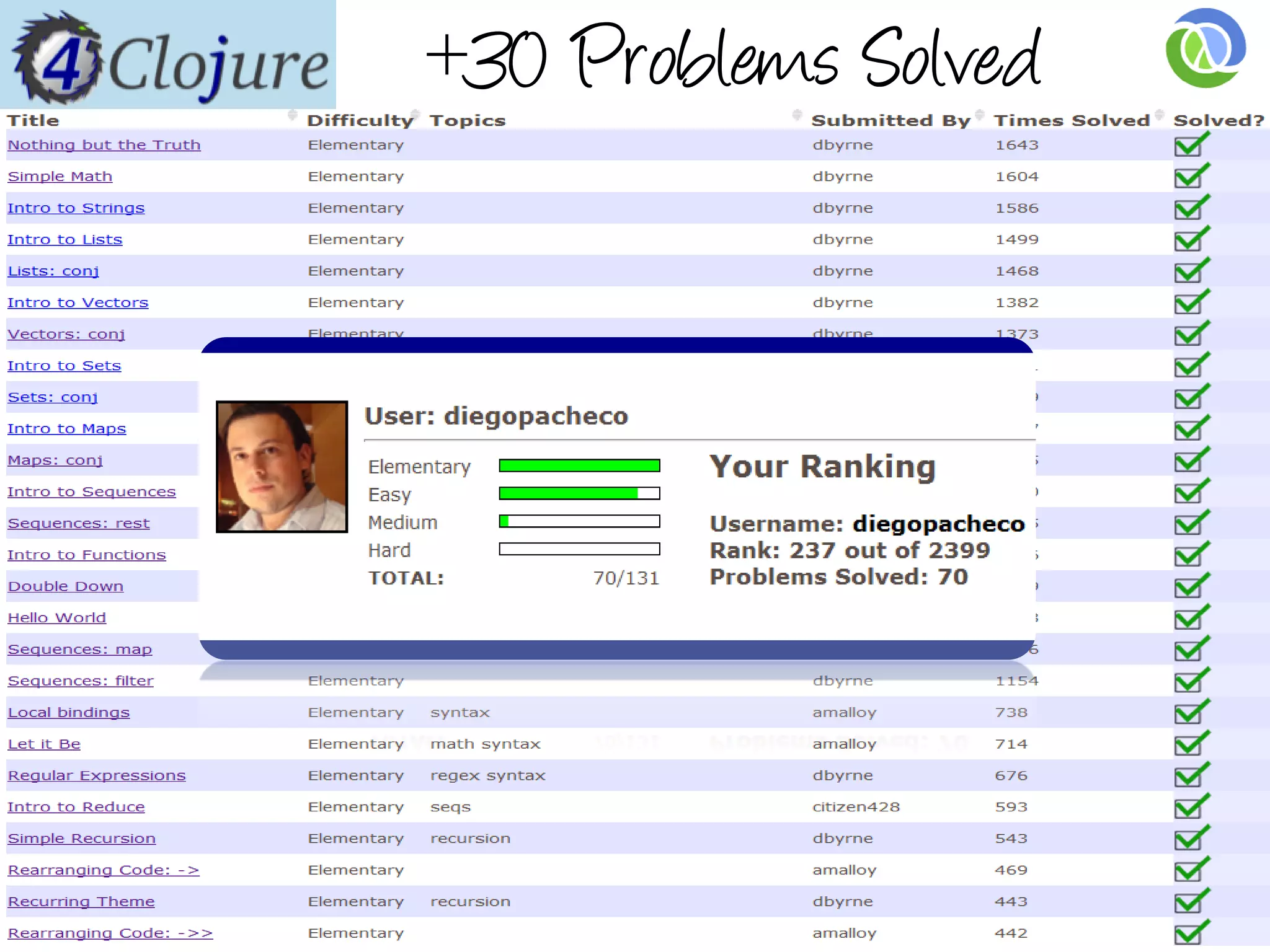Click the solved checkmark for Intro to Strings

click(1192, 208)
